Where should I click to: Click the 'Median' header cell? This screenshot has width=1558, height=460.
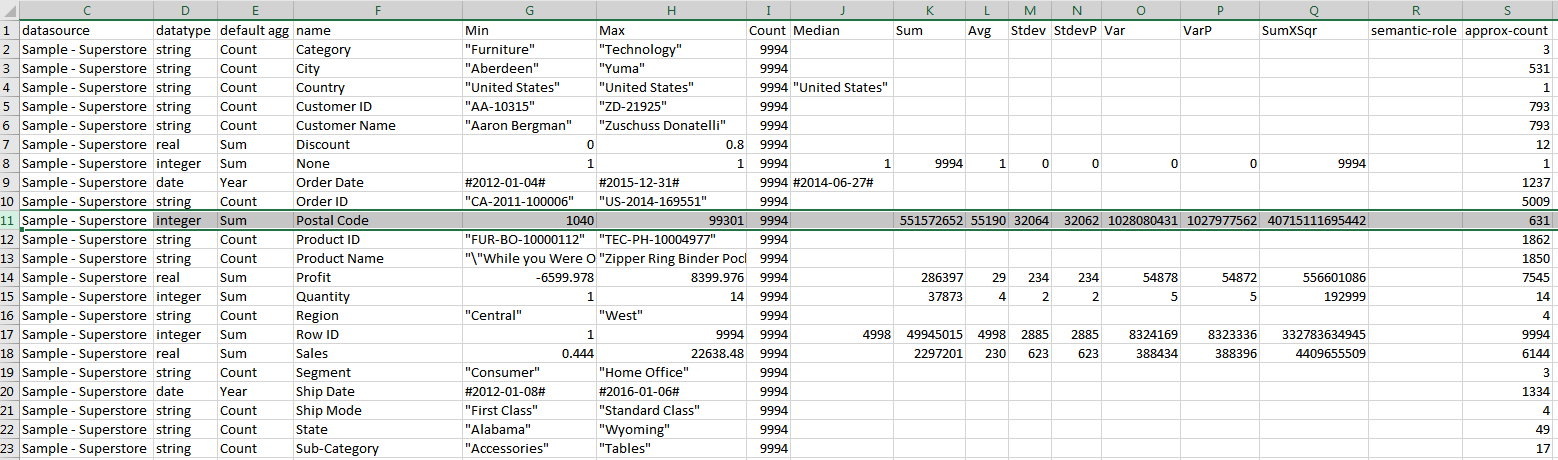click(842, 30)
